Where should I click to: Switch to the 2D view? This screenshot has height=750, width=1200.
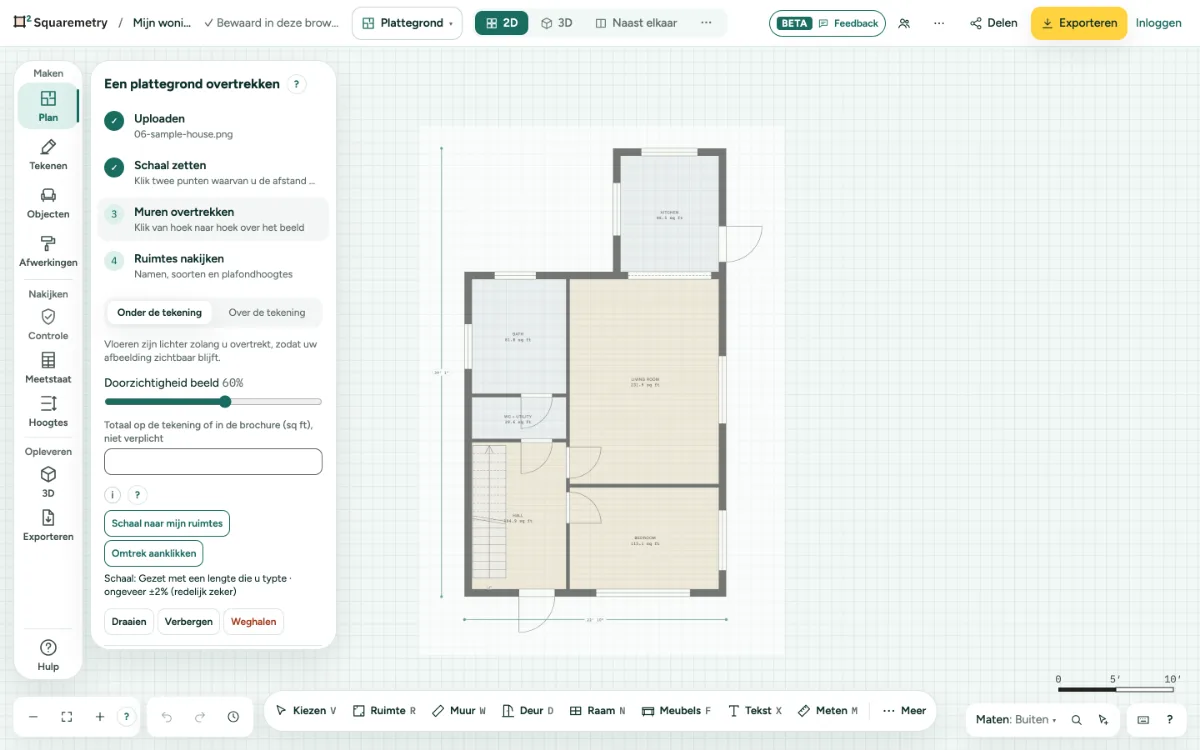[x=502, y=23]
